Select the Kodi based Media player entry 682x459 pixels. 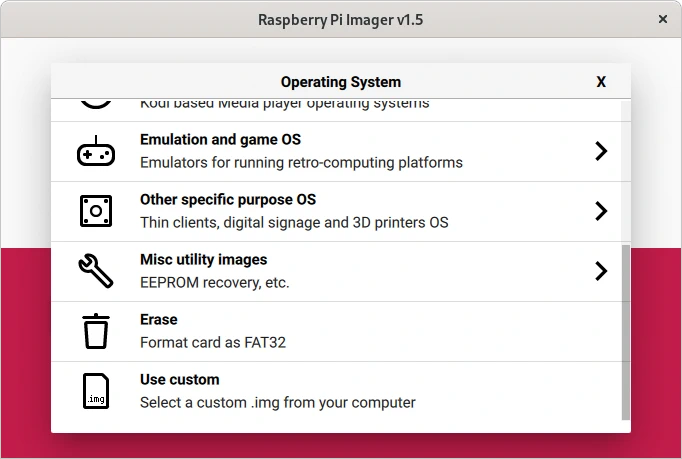pos(284,104)
